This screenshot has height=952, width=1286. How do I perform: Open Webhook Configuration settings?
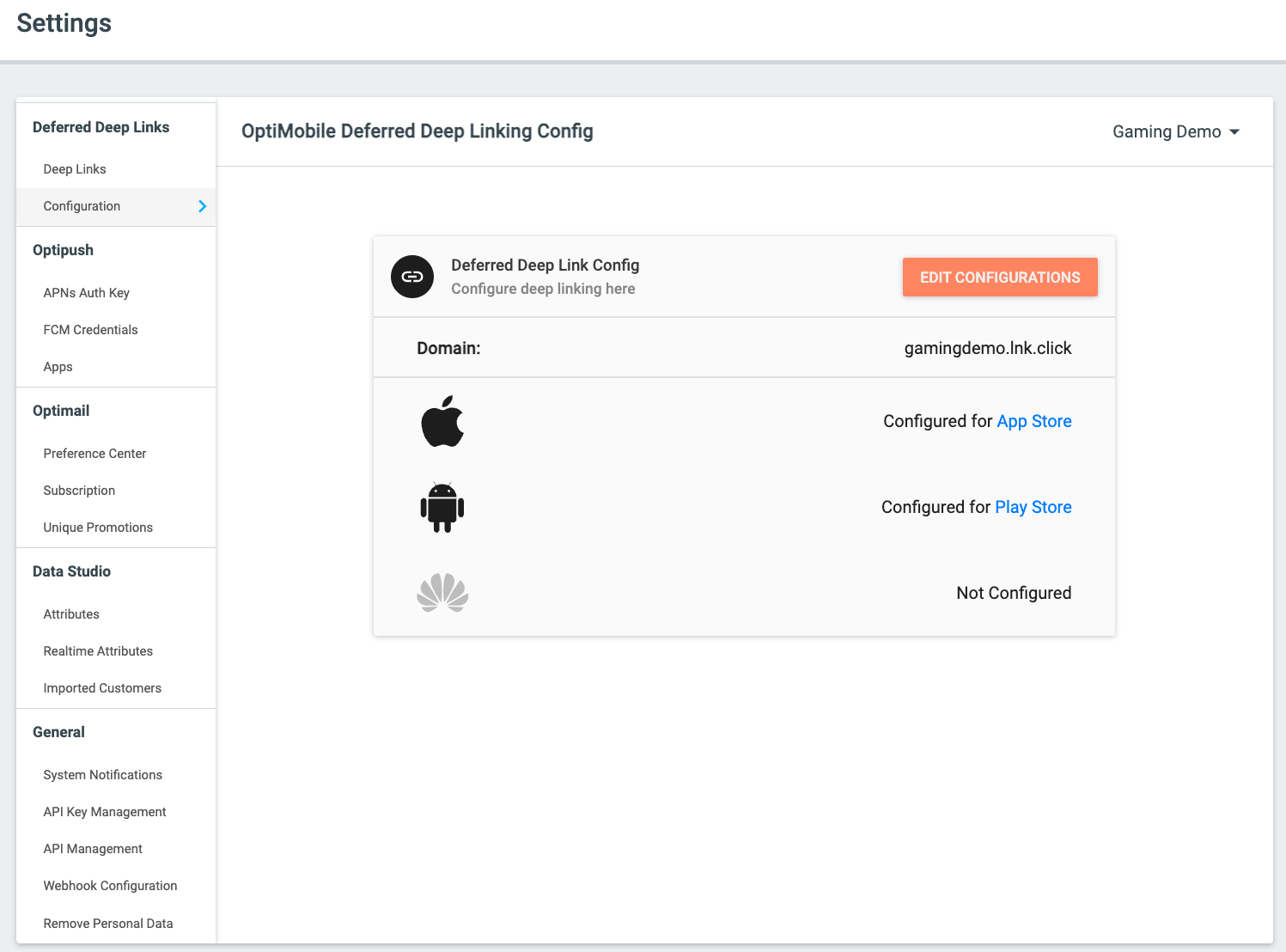click(111, 886)
